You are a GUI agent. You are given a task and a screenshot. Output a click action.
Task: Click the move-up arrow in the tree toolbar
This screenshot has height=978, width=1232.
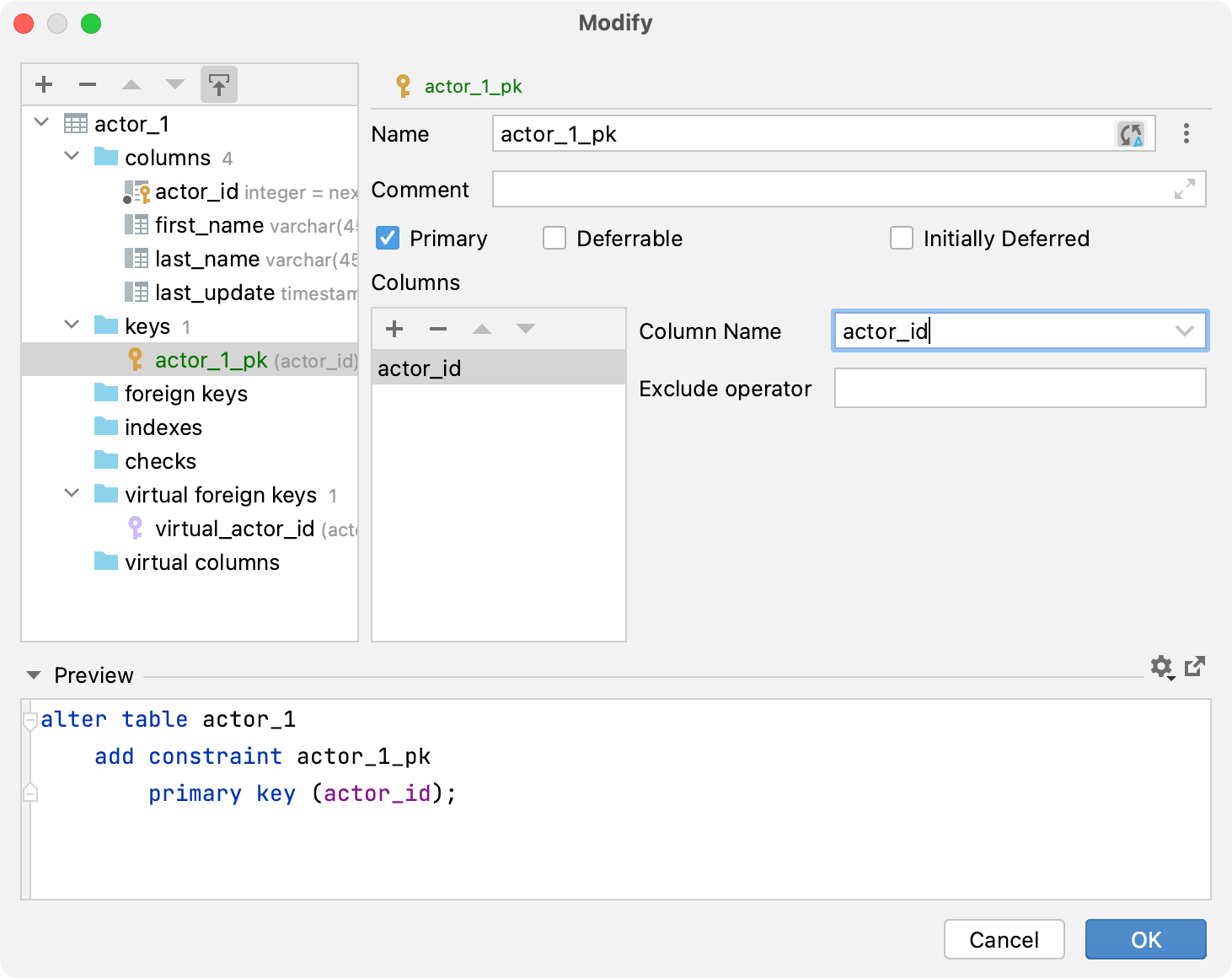pos(131,84)
